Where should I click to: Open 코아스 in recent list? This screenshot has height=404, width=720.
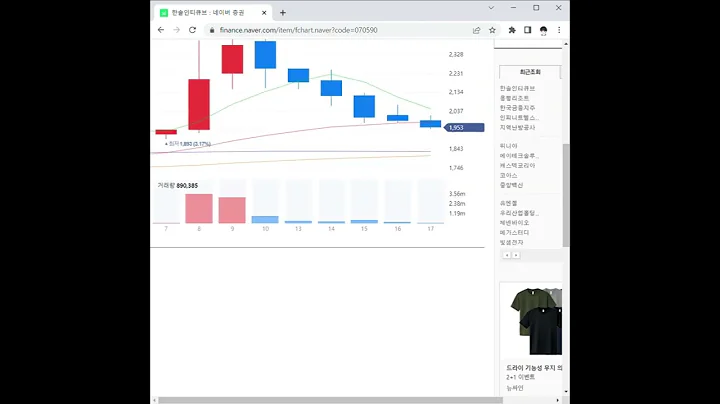(508, 175)
